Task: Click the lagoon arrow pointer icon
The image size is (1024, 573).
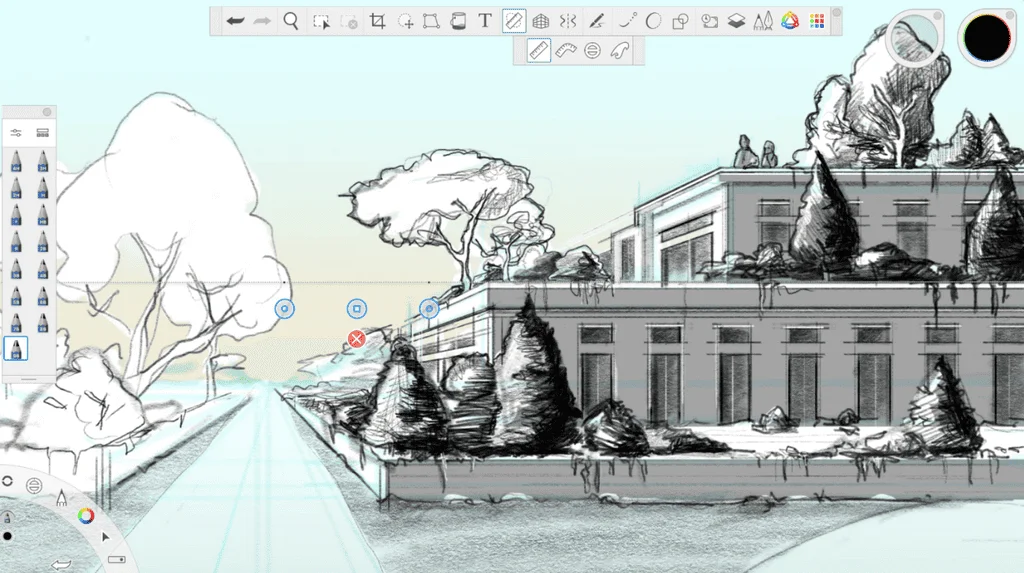Action: (x=105, y=537)
